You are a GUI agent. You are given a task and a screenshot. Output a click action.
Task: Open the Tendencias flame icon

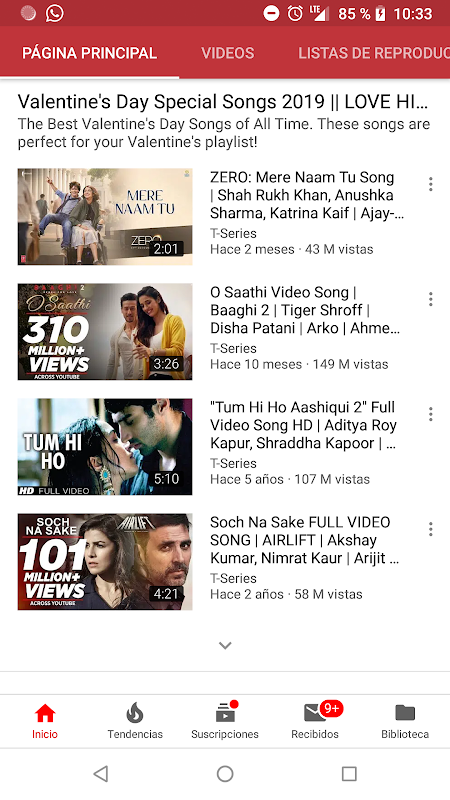pos(135,713)
